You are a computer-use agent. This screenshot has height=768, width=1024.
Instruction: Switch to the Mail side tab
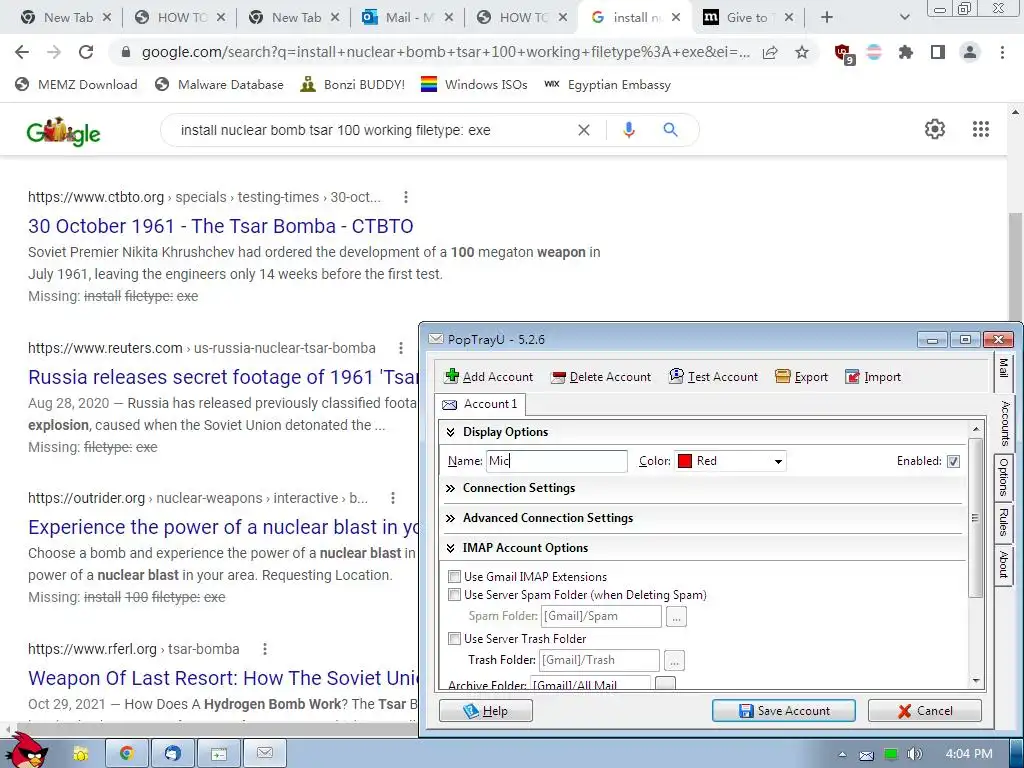coord(1004,368)
